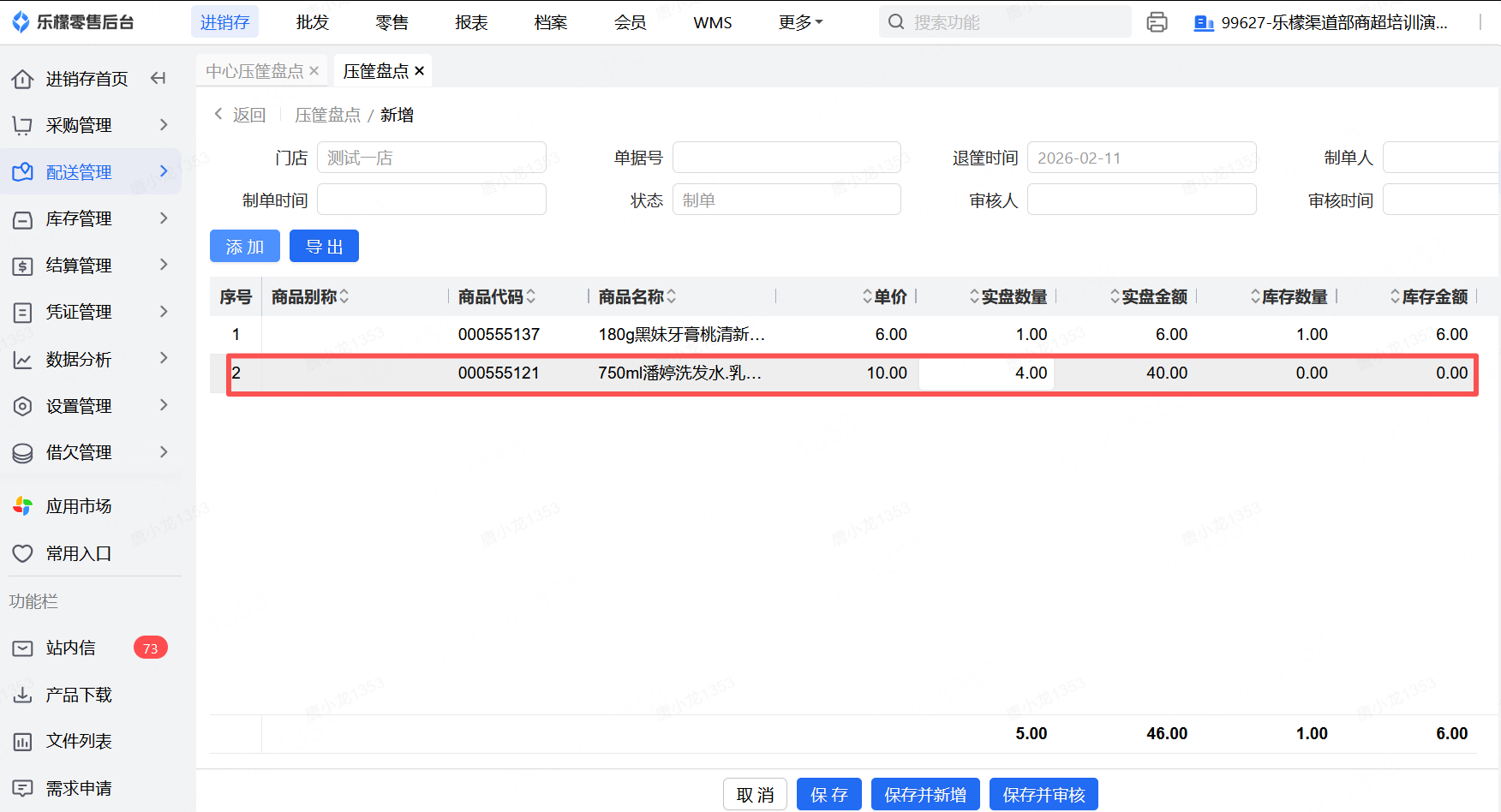This screenshot has height=812, width=1501.
Task: Click the 应用市场 colorful icon
Action: click(23, 506)
